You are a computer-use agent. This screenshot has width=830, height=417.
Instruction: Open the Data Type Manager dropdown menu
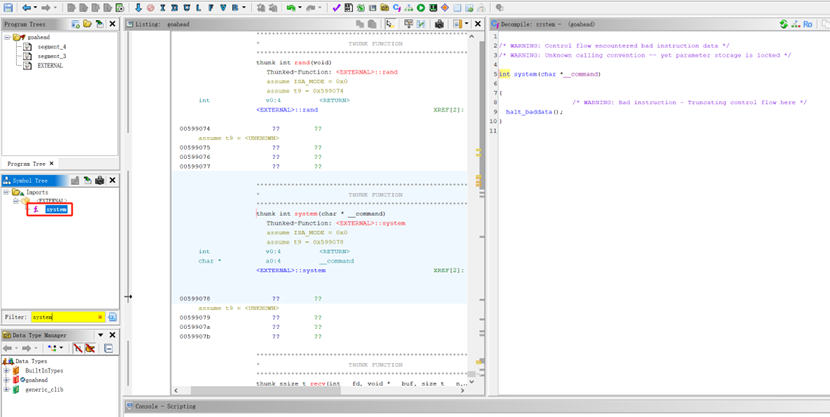pyautogui.click(x=100, y=335)
